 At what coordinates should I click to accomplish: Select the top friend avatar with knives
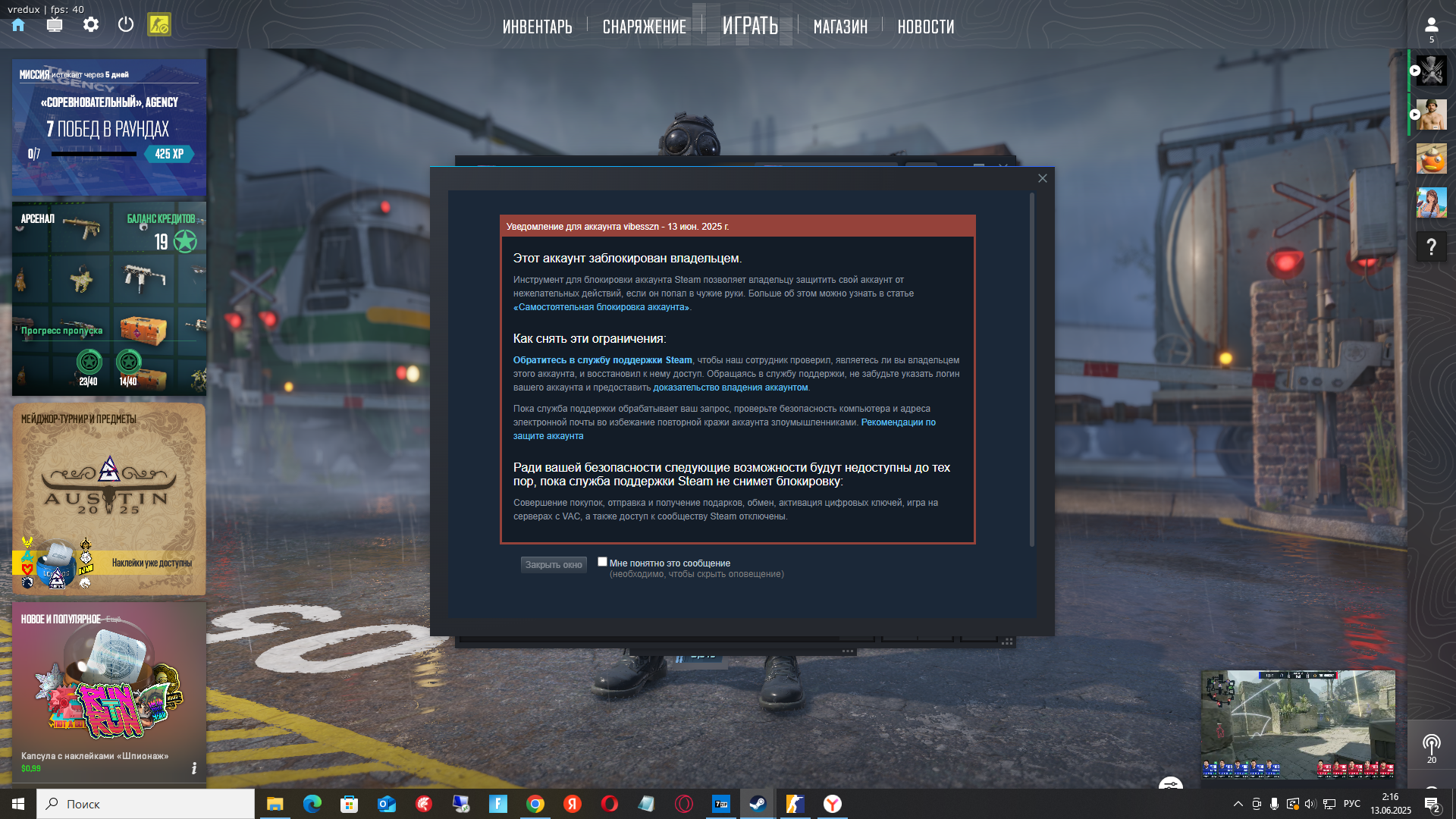point(1432,71)
